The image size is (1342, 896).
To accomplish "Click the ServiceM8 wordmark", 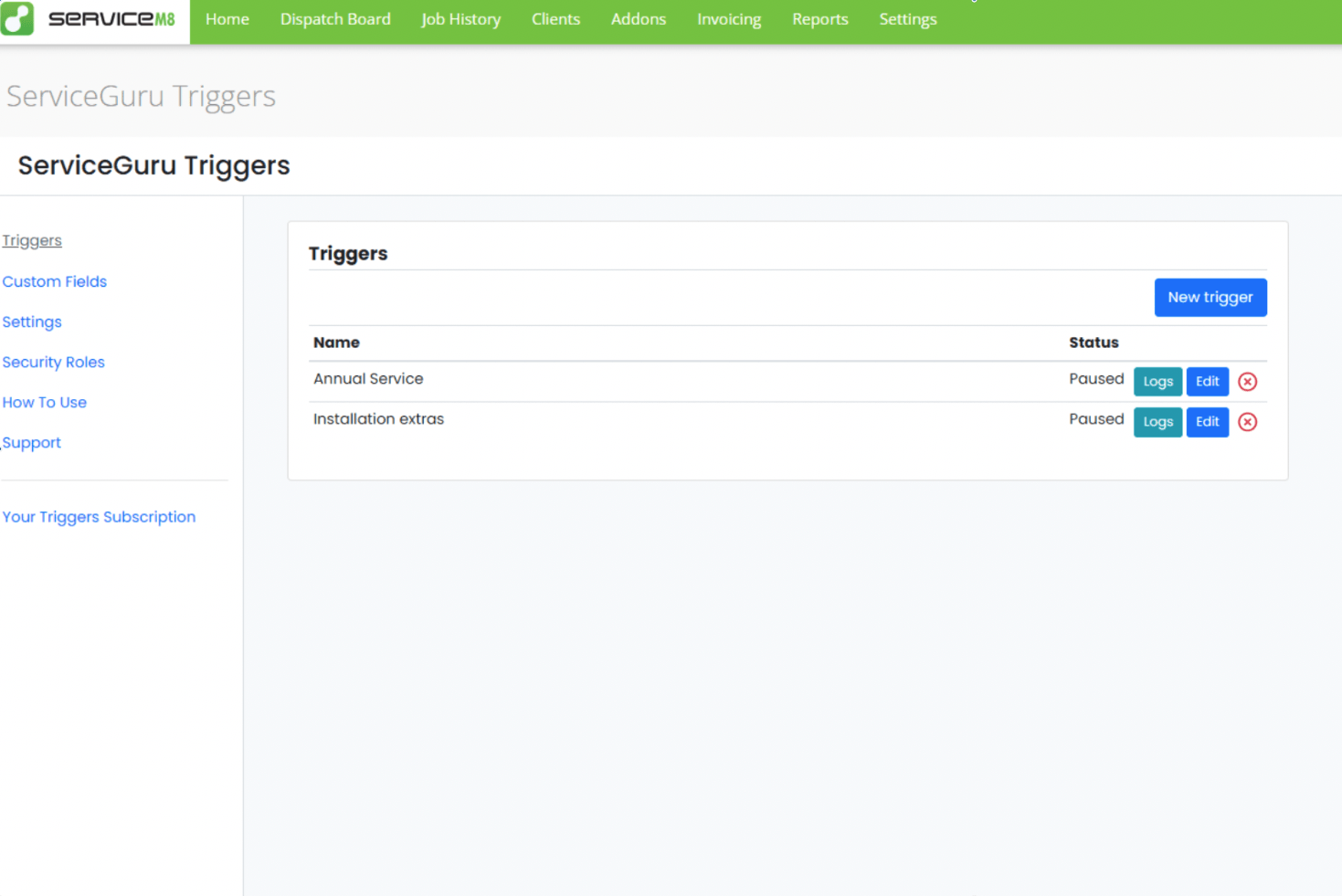I will coord(111,19).
